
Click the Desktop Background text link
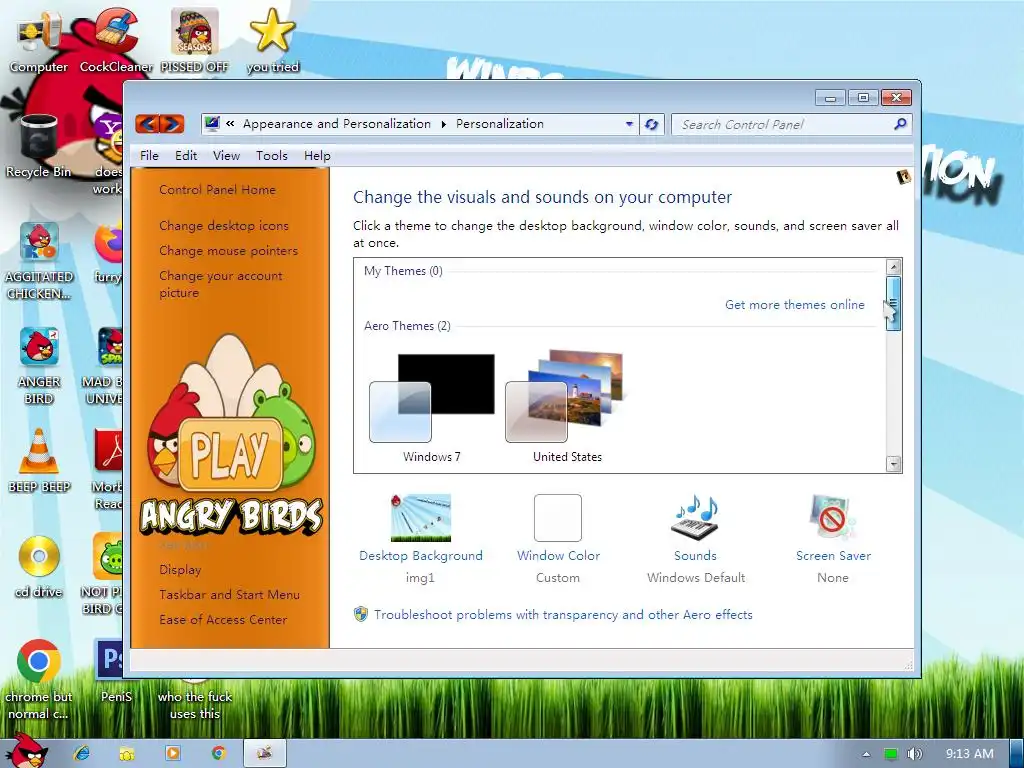421,555
